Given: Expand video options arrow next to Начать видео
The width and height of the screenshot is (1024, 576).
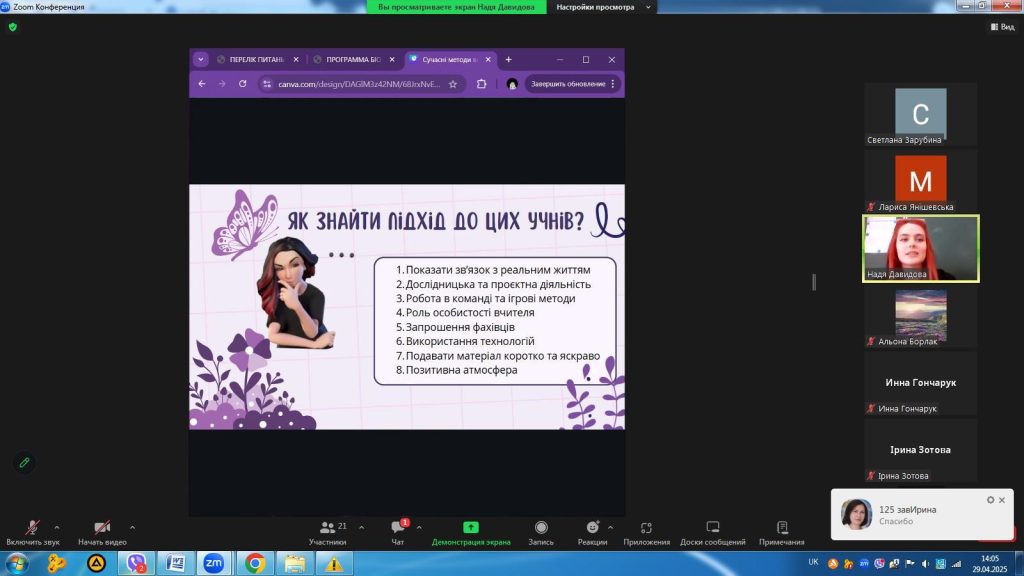Looking at the screenshot, I should click(x=133, y=527).
